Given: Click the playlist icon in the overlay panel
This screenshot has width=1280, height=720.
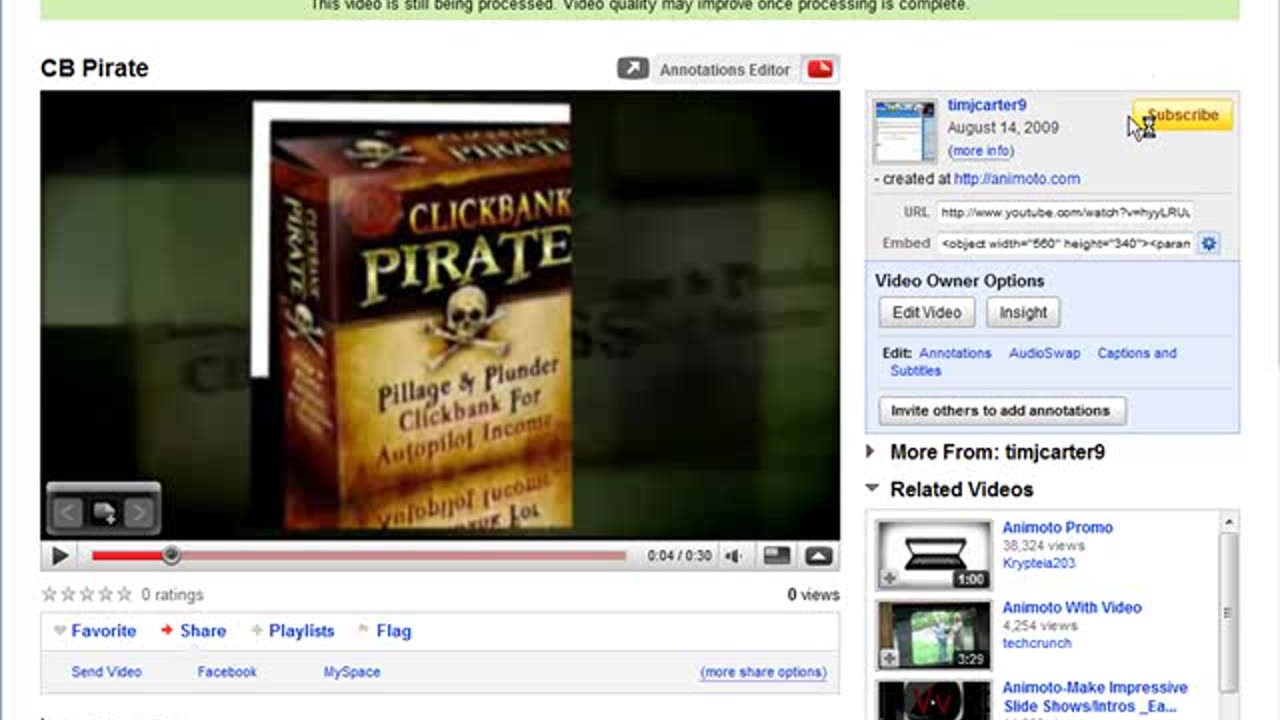Looking at the screenshot, I should (104, 514).
